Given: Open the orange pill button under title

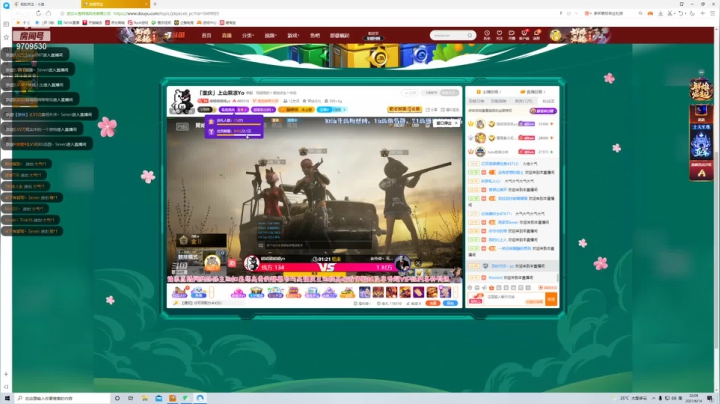Looking at the screenshot, I should pos(296,110).
